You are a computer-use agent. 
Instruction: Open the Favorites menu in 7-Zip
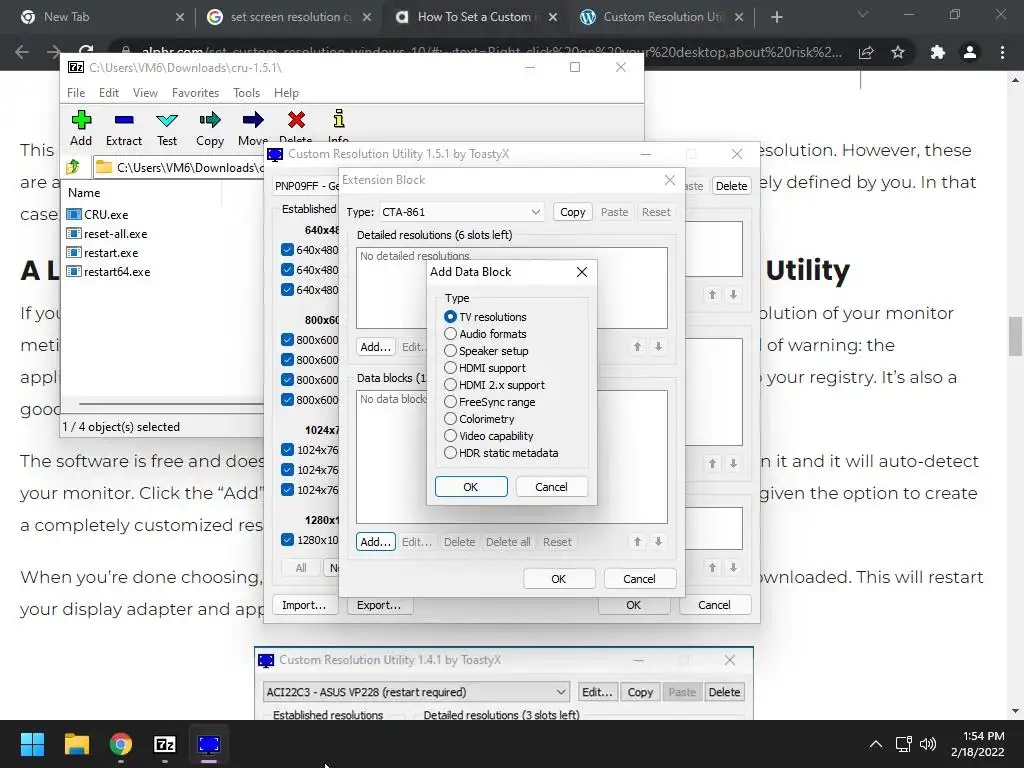[195, 93]
